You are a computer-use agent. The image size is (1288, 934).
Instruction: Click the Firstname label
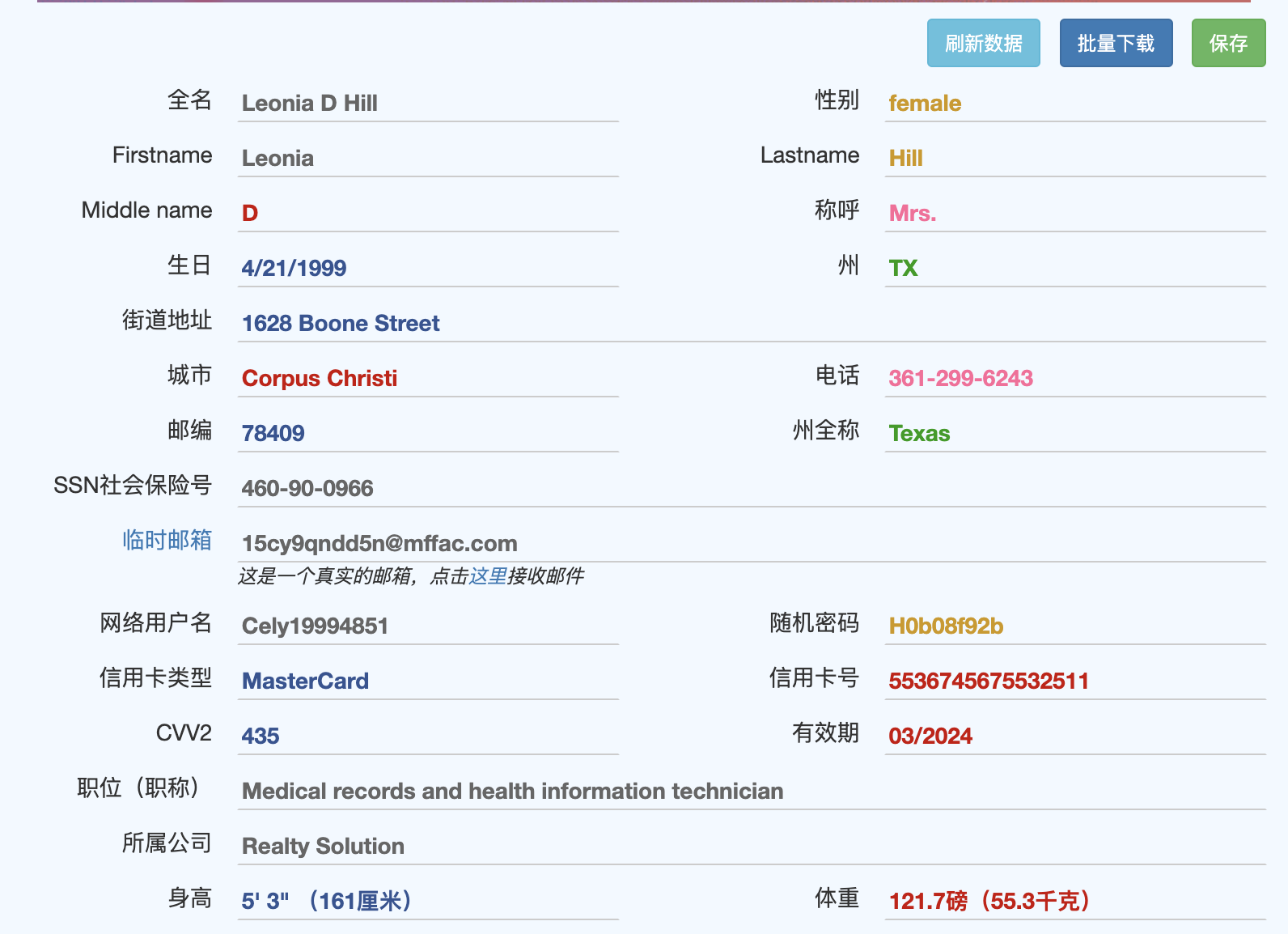[162, 155]
